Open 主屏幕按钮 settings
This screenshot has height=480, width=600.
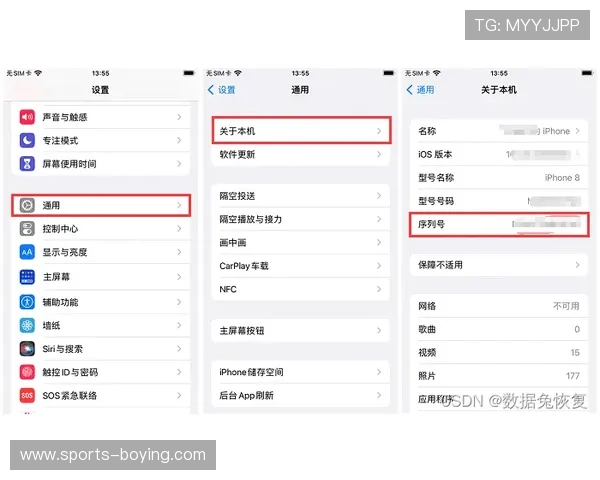[x=301, y=331]
